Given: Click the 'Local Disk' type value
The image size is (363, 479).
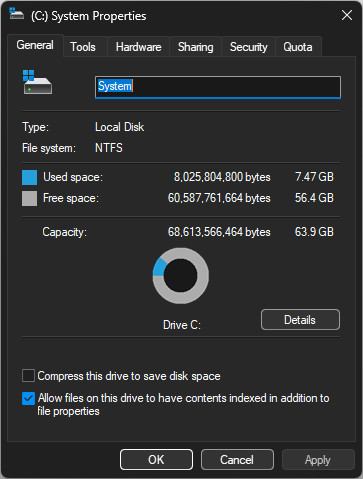Looking at the screenshot, I should pyautogui.click(x=119, y=127).
